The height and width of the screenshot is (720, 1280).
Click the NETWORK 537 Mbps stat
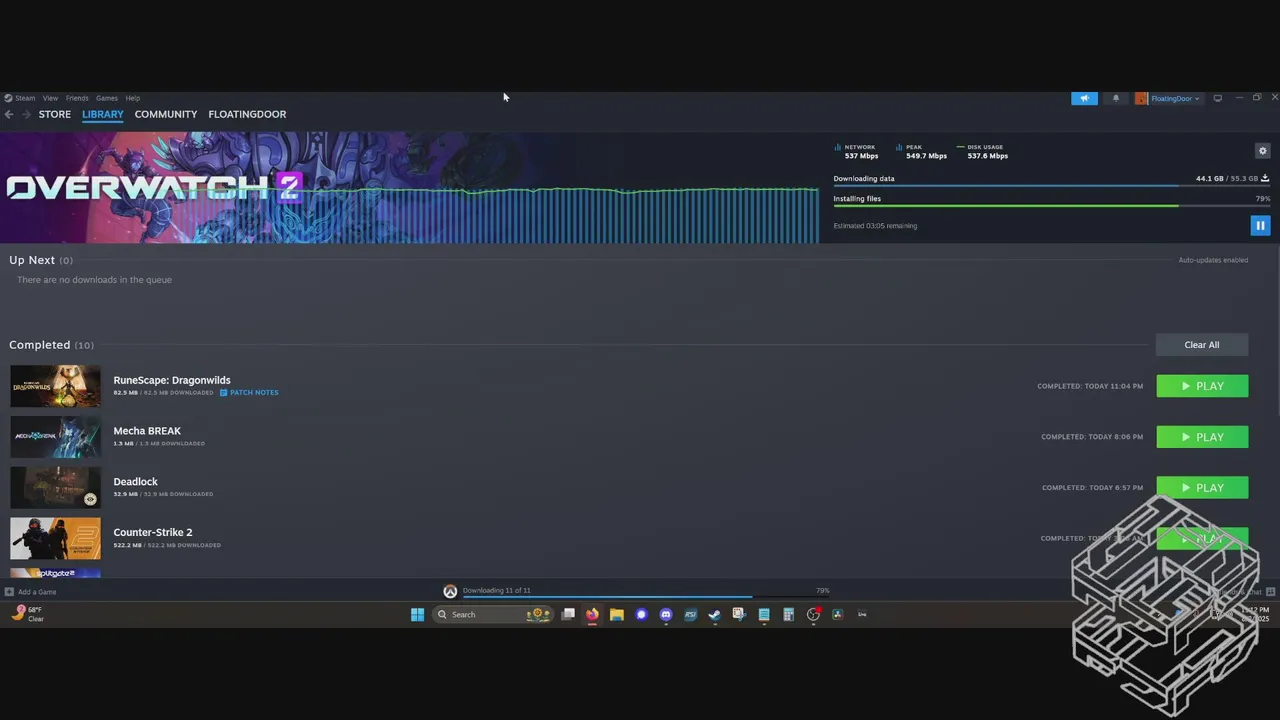(x=857, y=151)
